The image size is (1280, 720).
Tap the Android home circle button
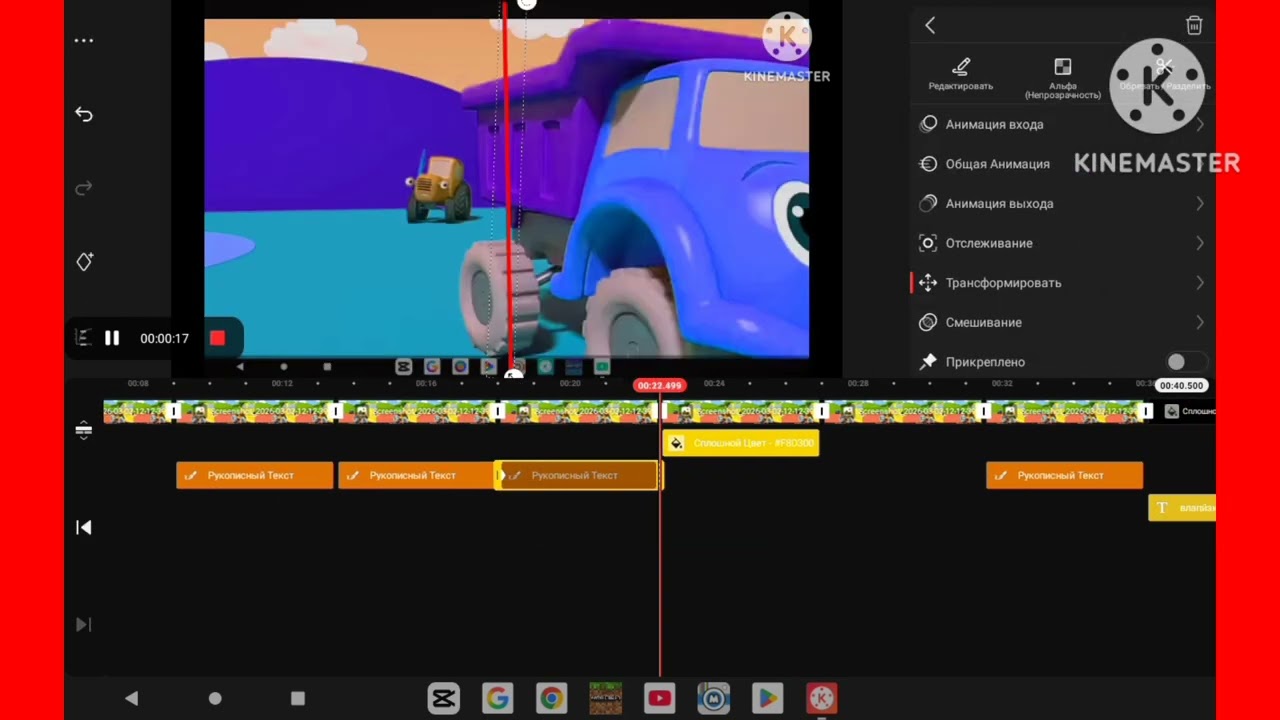click(x=214, y=698)
